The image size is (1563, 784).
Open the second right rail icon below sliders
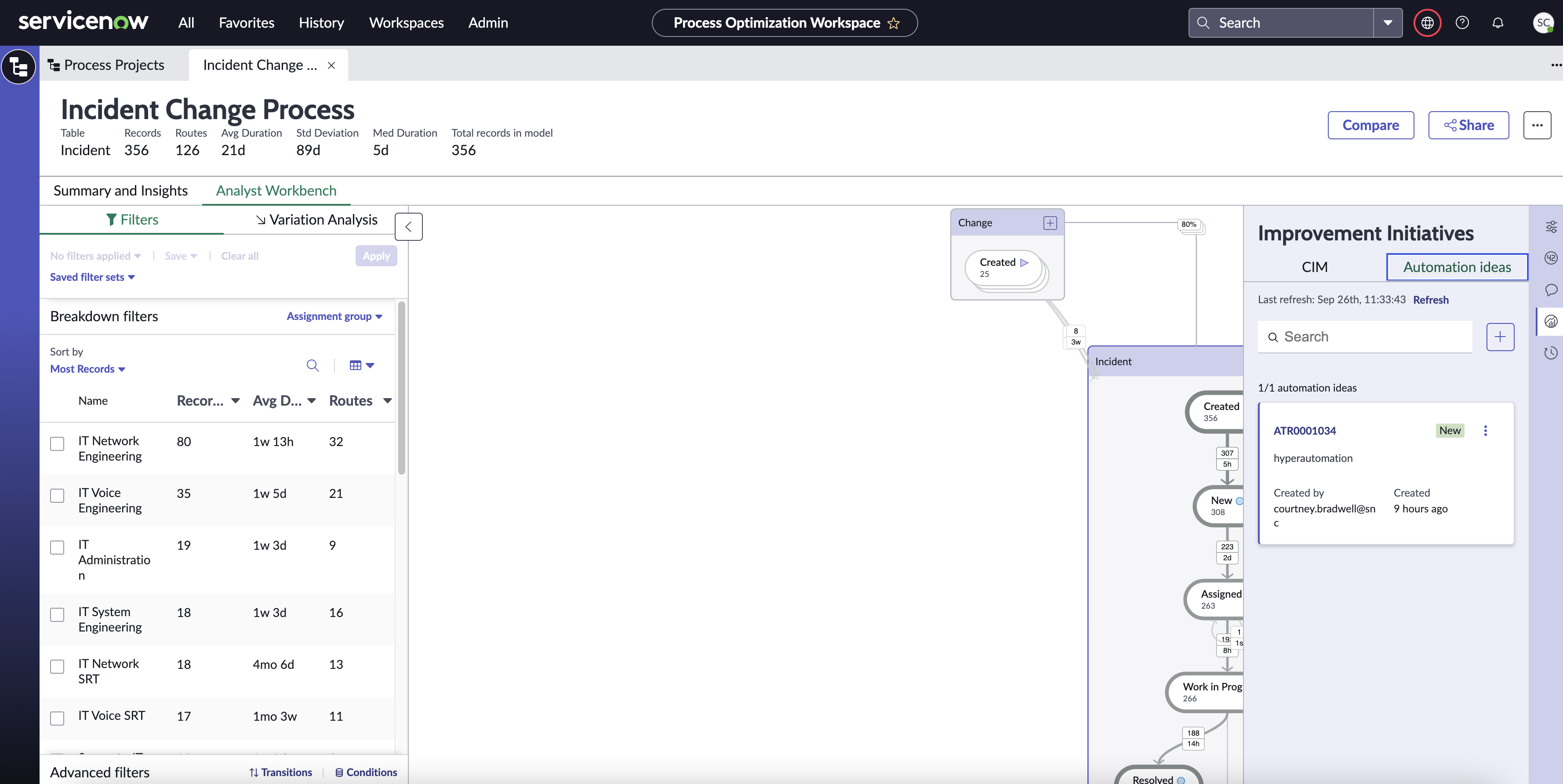[x=1551, y=258]
